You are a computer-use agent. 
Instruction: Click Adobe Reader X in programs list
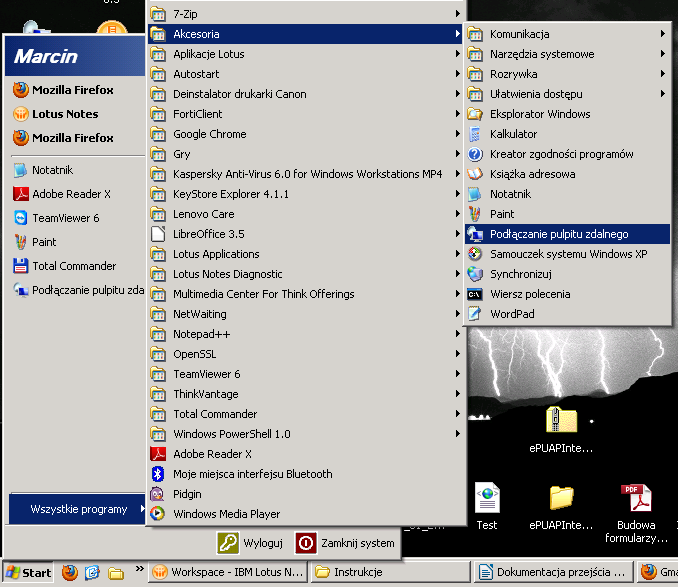(x=305, y=454)
